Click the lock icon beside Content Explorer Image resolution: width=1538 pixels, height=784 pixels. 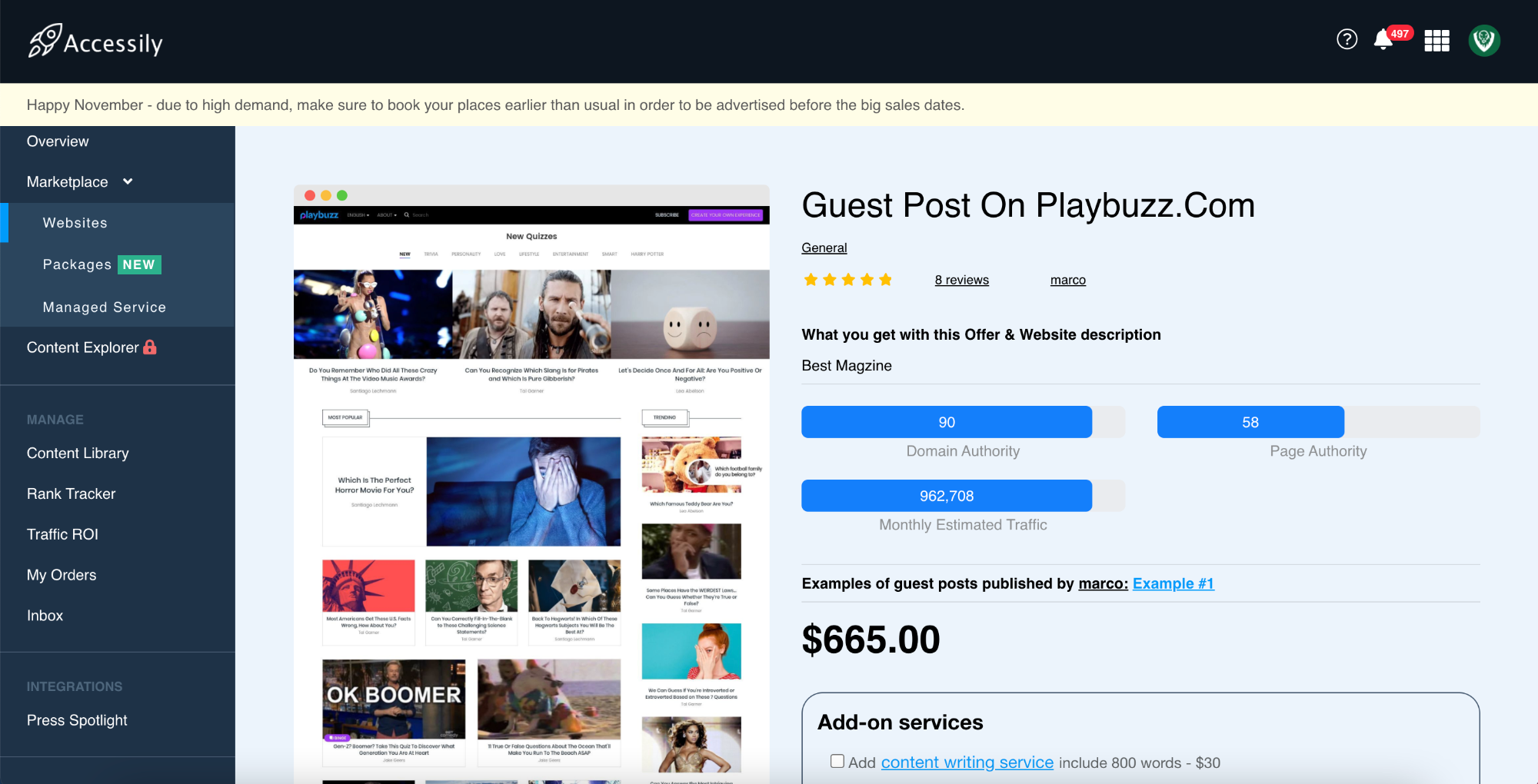coord(150,347)
